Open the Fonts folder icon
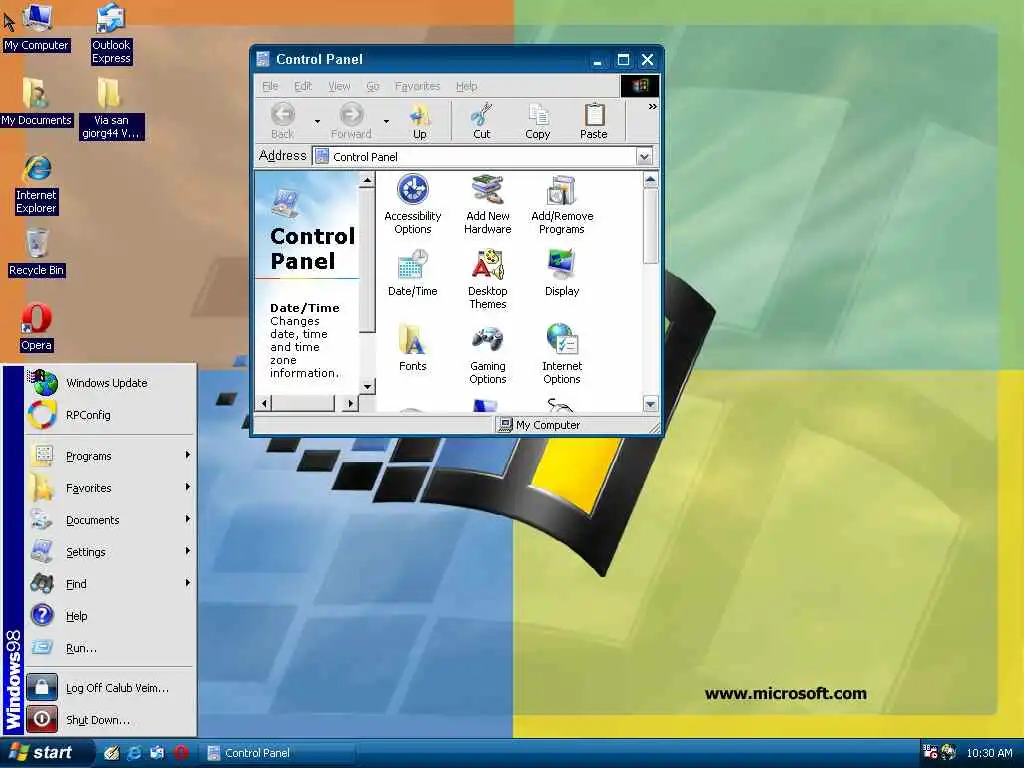This screenshot has width=1024, height=768. (413, 347)
